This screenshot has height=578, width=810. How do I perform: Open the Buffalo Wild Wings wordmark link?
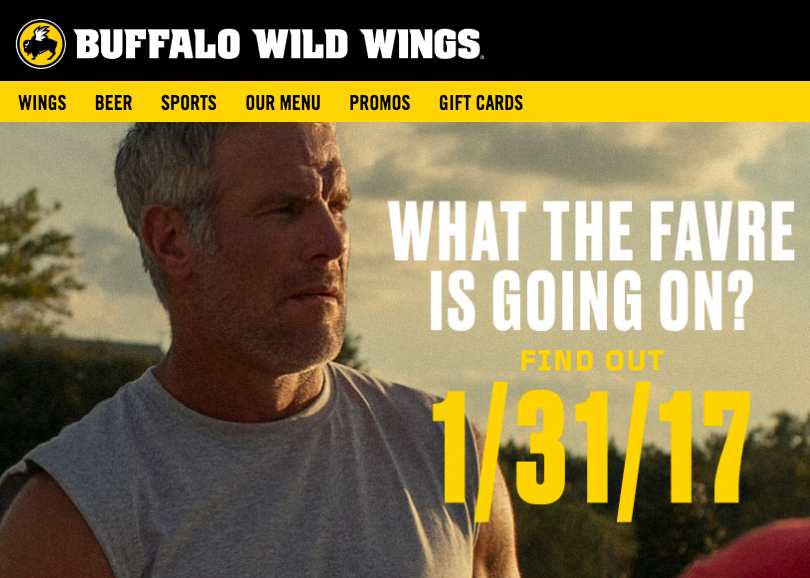(278, 44)
